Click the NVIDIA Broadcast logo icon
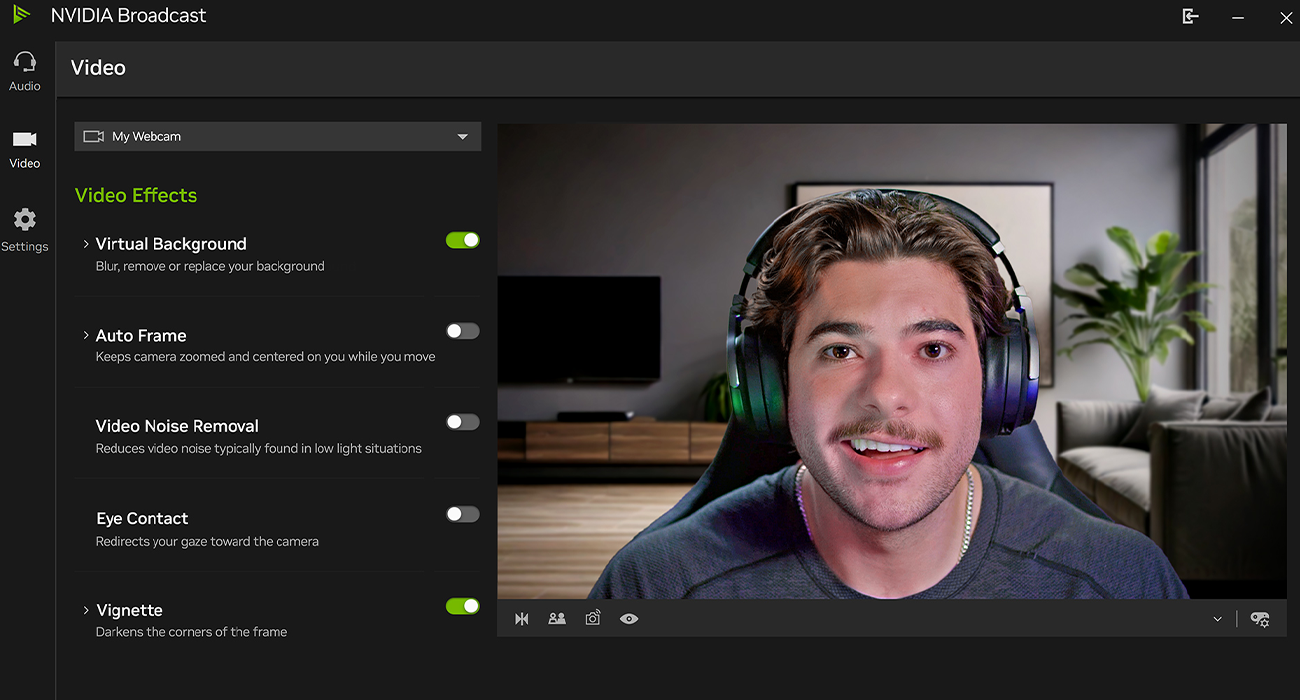Screen dimensions: 1300x700 (x=22, y=15)
